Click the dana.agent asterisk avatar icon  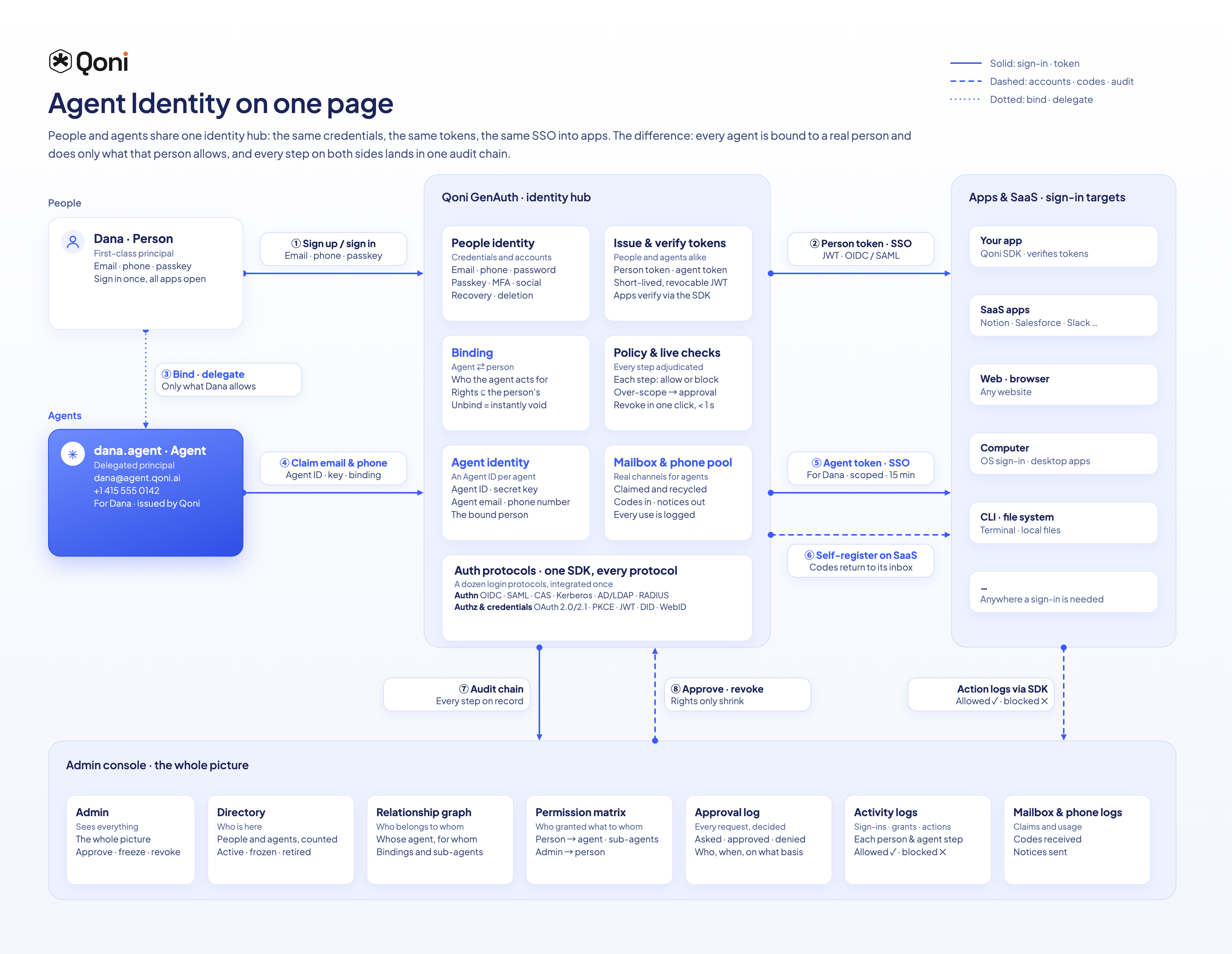click(x=73, y=454)
